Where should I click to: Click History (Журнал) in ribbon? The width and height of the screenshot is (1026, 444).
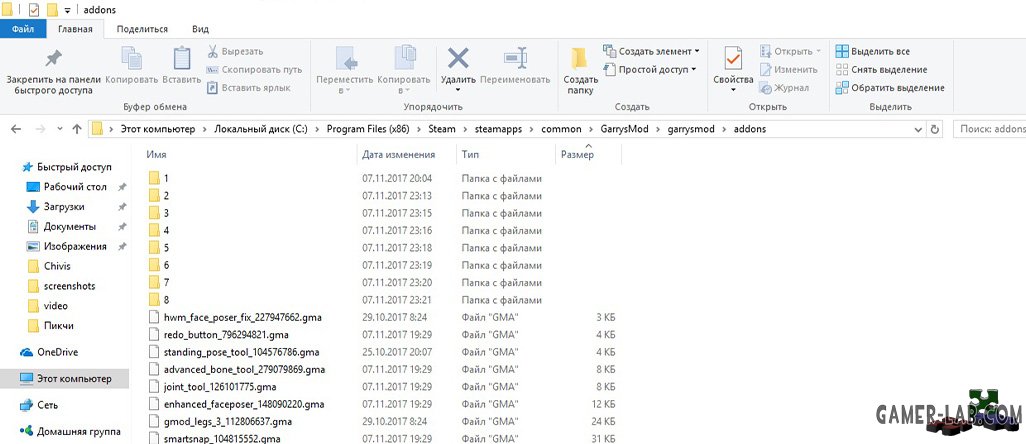pos(784,88)
